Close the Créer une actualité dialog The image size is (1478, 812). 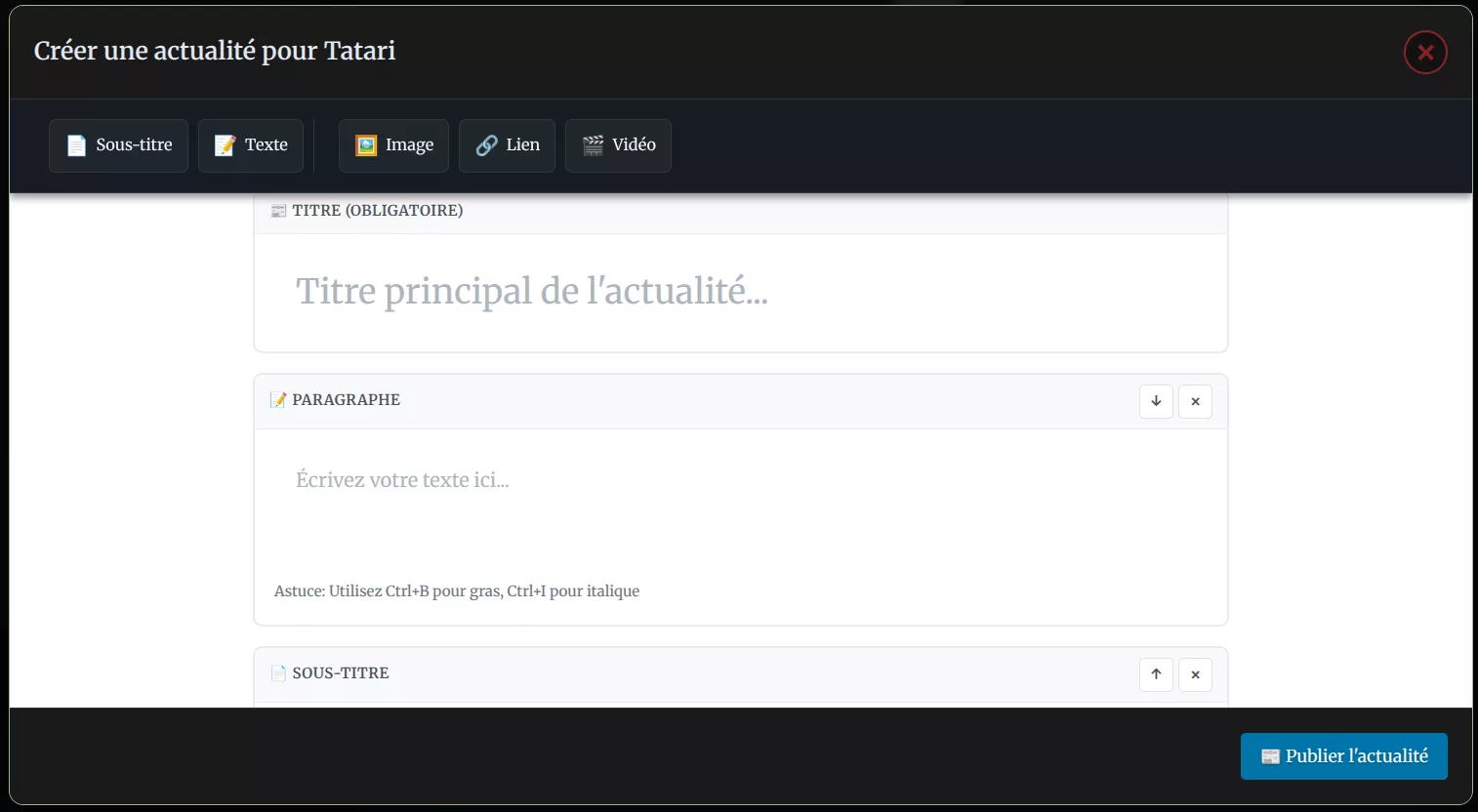tap(1425, 53)
